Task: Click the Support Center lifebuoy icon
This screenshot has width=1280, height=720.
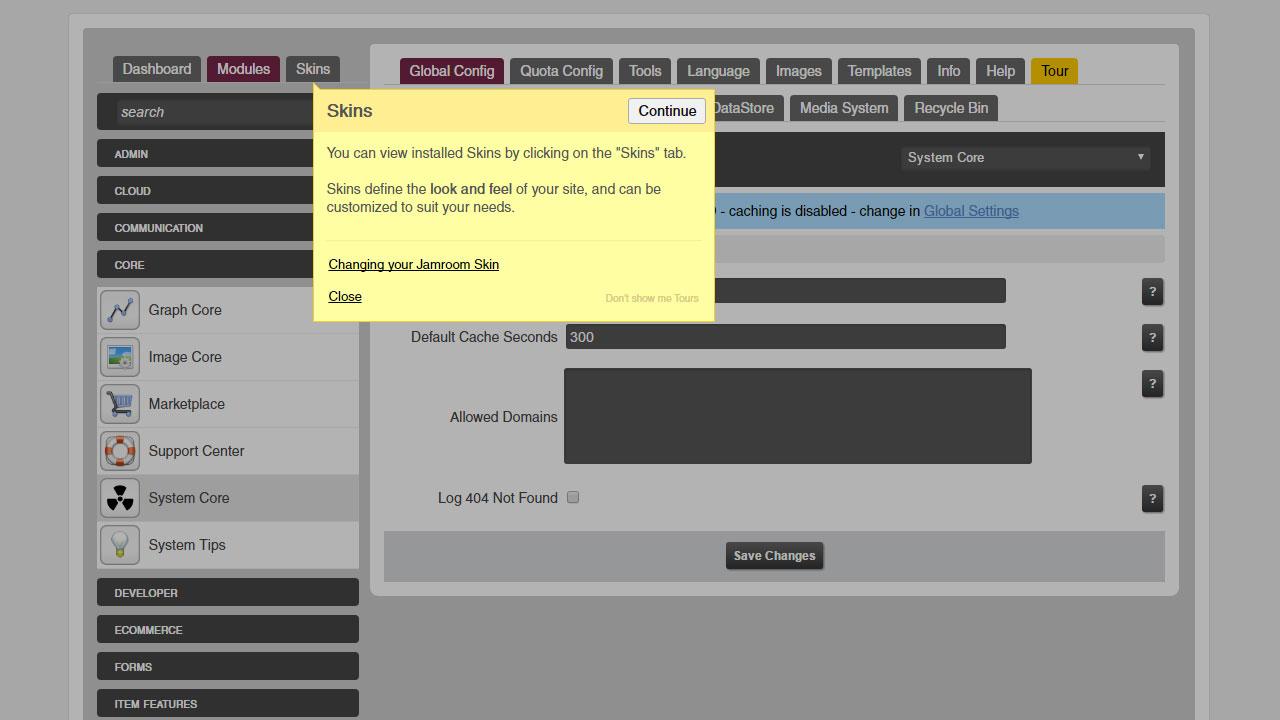Action: (x=120, y=451)
